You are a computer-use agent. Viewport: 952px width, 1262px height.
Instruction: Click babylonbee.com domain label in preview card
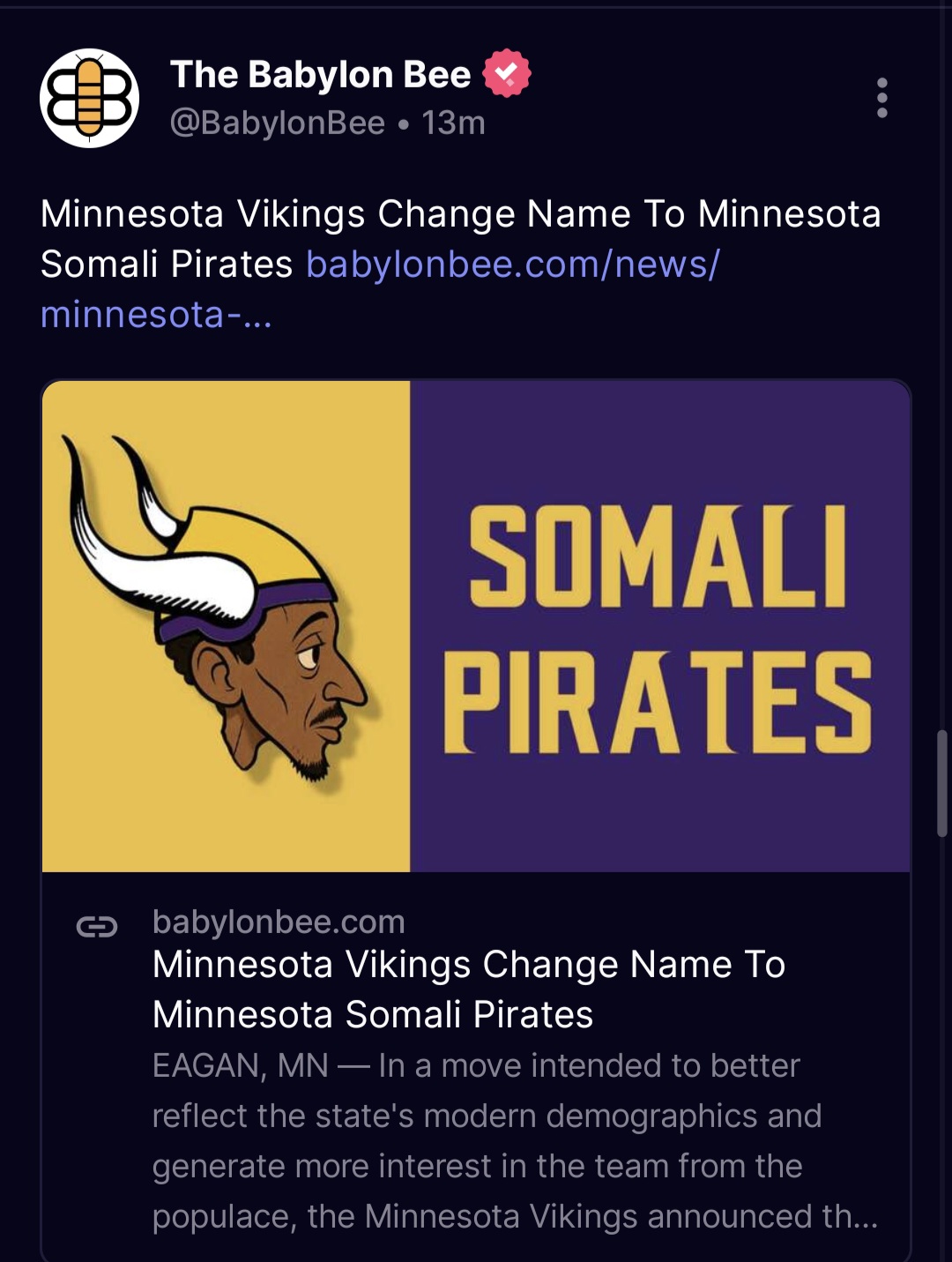(x=279, y=922)
